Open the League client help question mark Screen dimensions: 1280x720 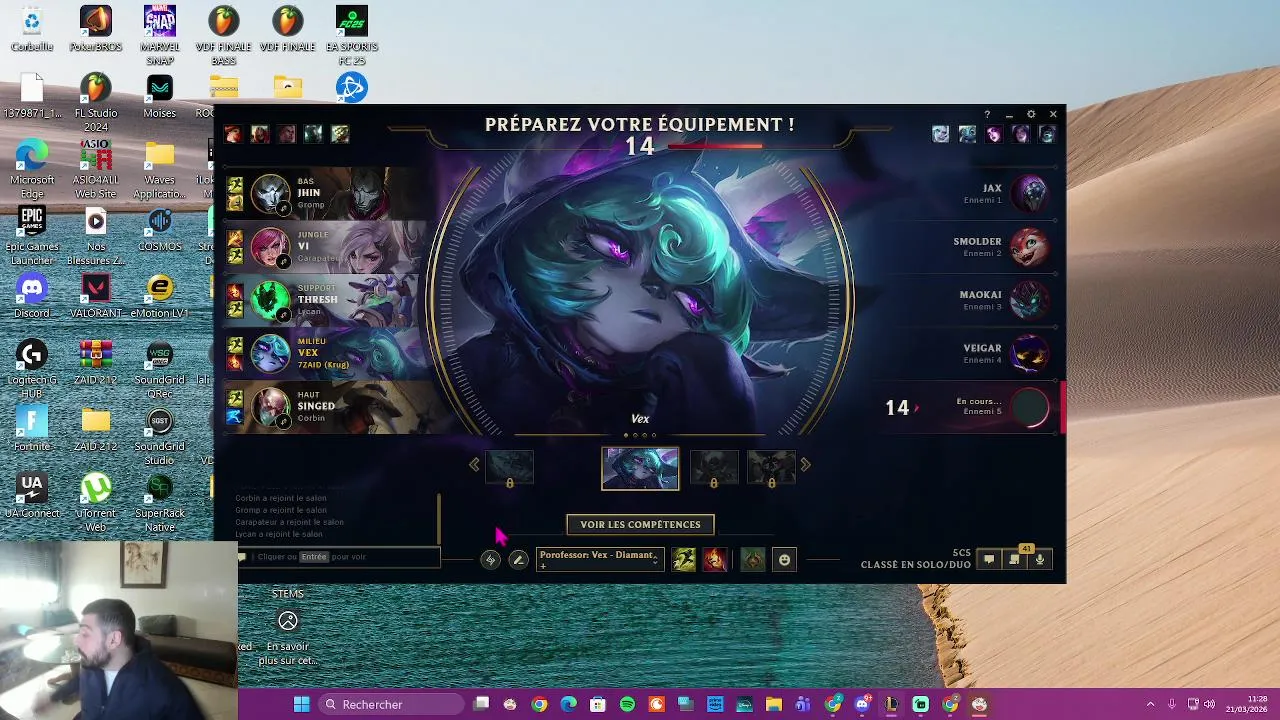(x=987, y=115)
